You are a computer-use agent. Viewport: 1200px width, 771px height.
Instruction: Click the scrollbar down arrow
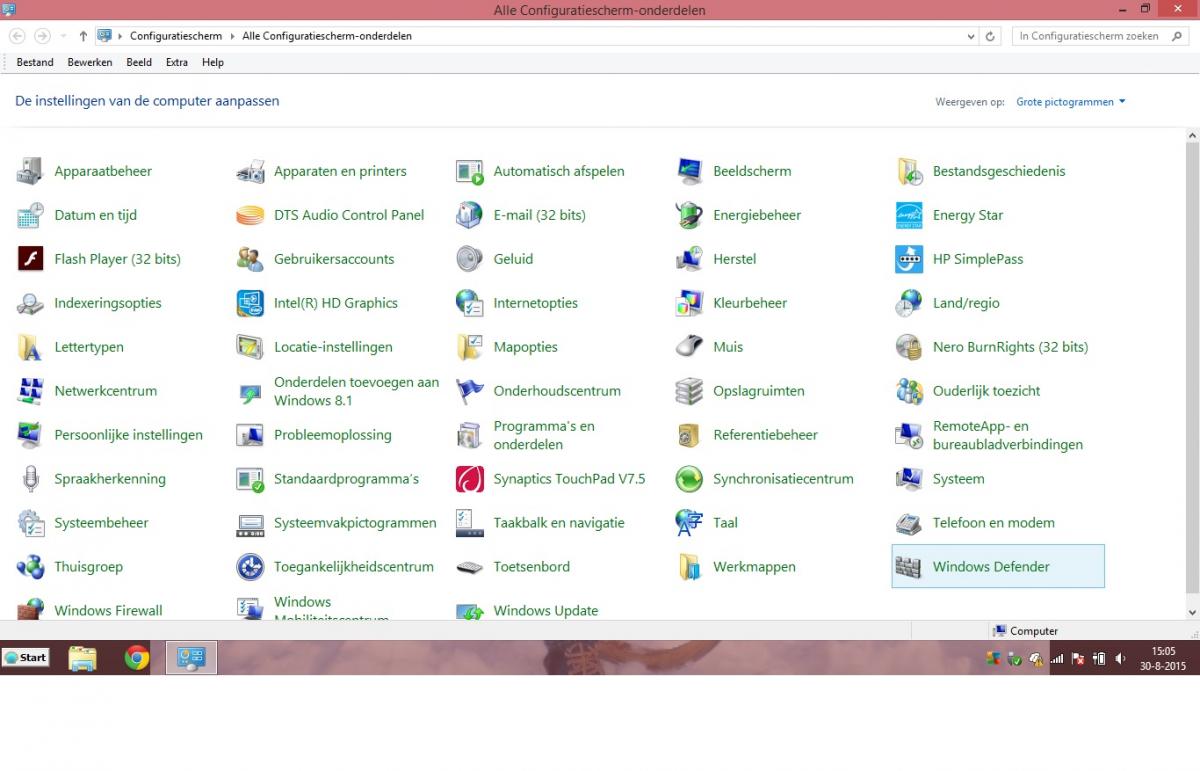point(1192,611)
